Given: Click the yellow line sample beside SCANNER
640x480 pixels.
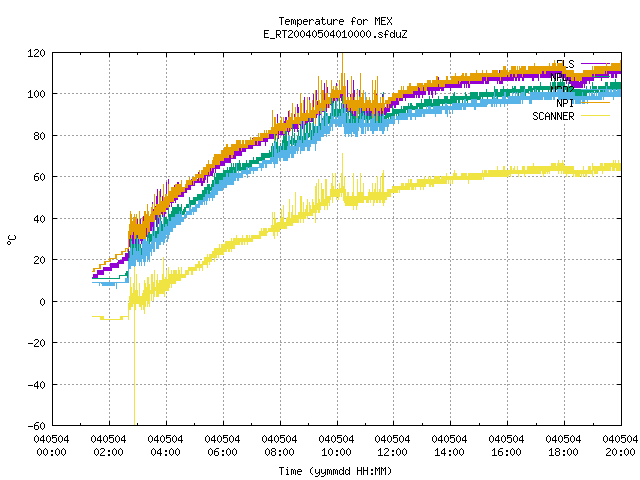Looking at the screenshot, I should (x=595, y=116).
